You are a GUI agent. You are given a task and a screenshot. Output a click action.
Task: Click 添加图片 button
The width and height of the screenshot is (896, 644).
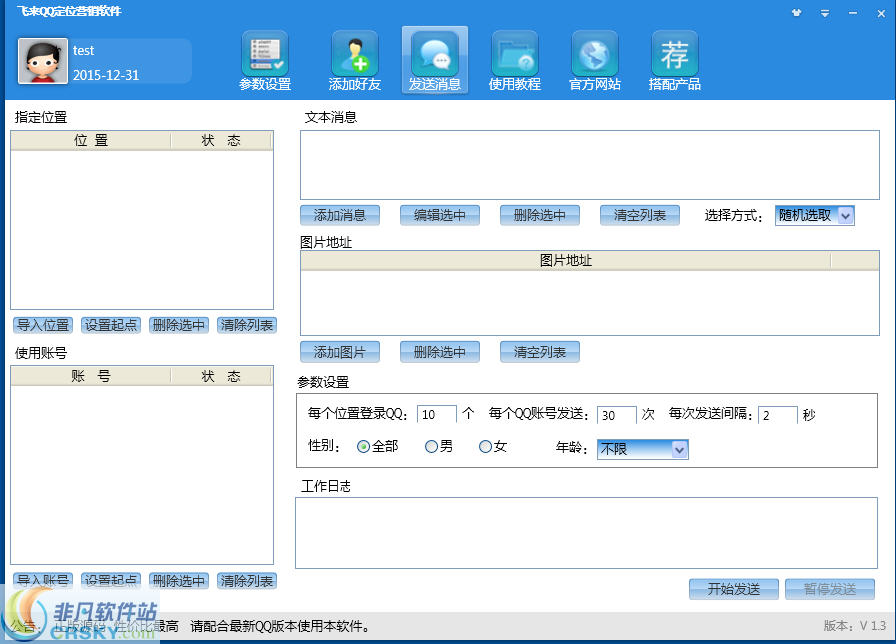pyautogui.click(x=340, y=352)
